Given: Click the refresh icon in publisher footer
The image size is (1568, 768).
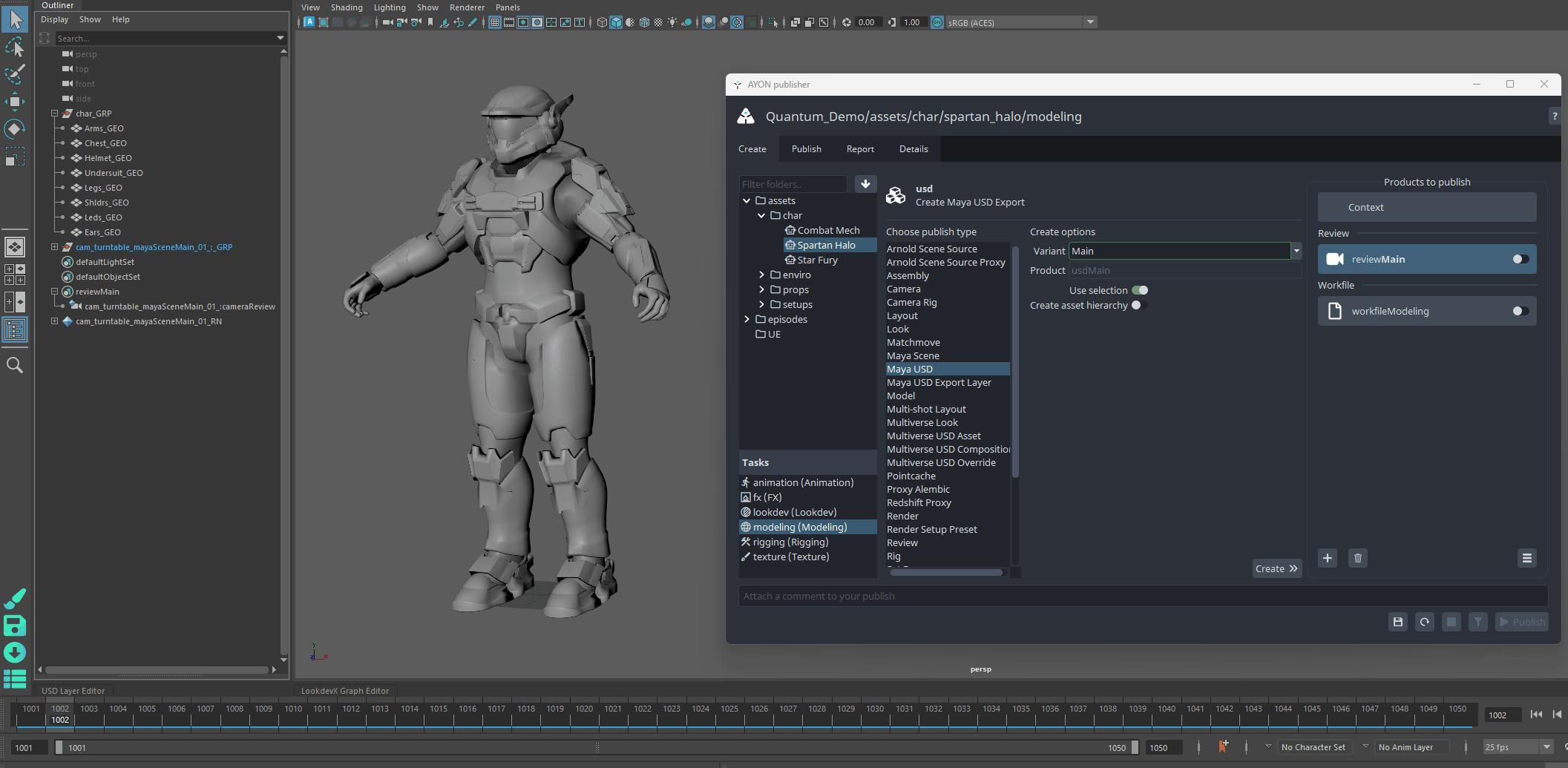Looking at the screenshot, I should click(1424, 622).
